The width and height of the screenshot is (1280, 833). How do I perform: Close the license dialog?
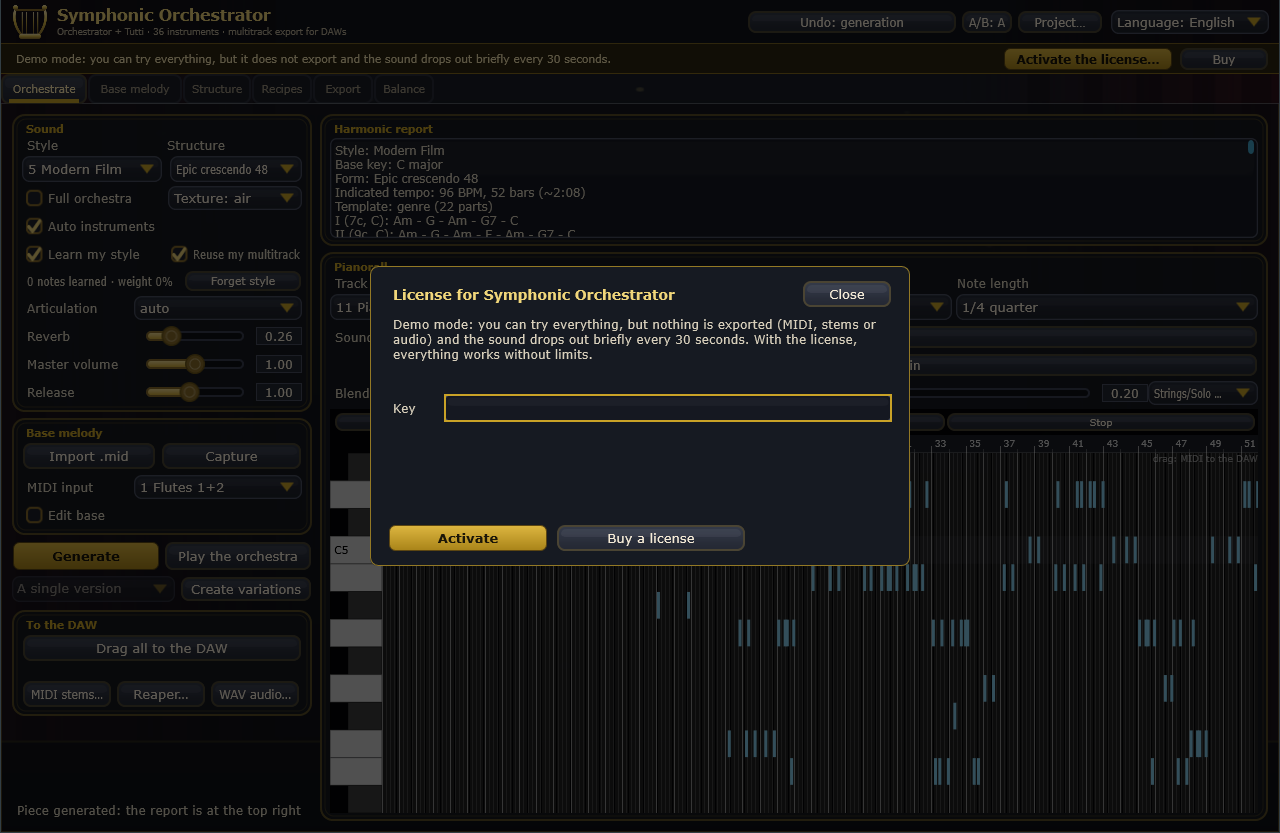847,294
